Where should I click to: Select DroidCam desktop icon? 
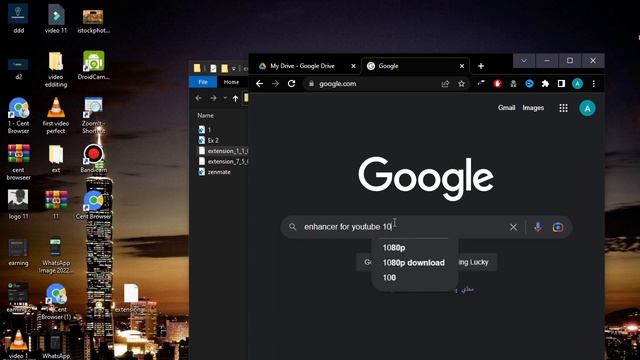coord(93,65)
